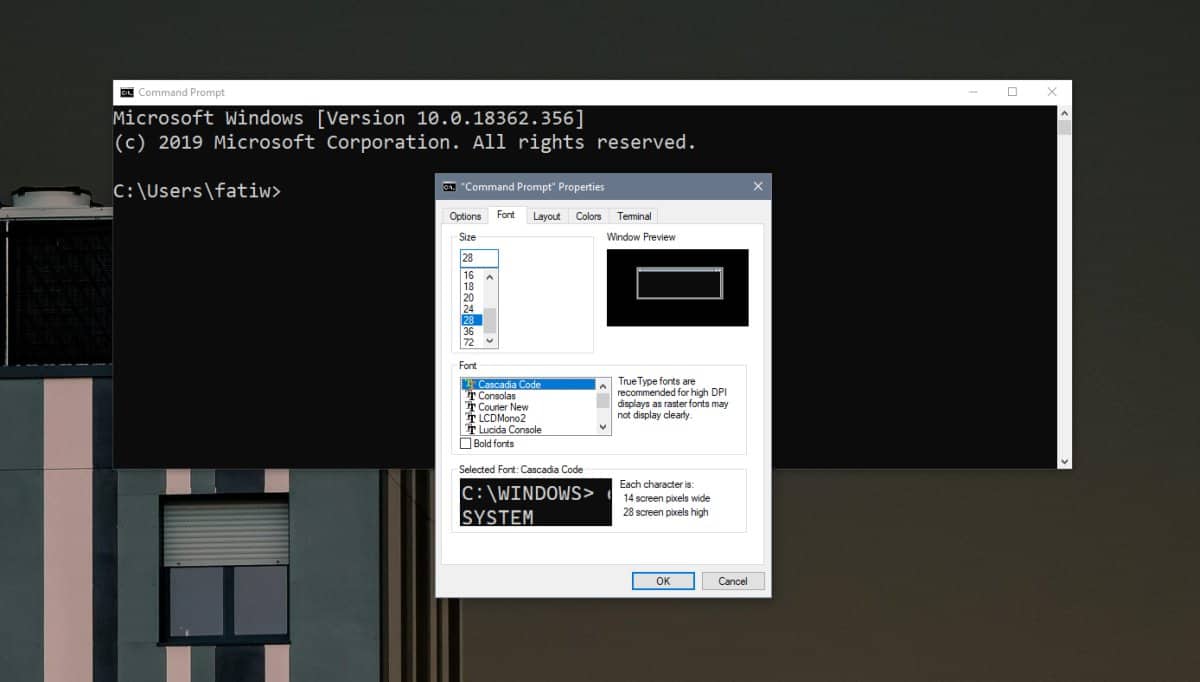Click the font list scroll up arrow

(x=603, y=385)
